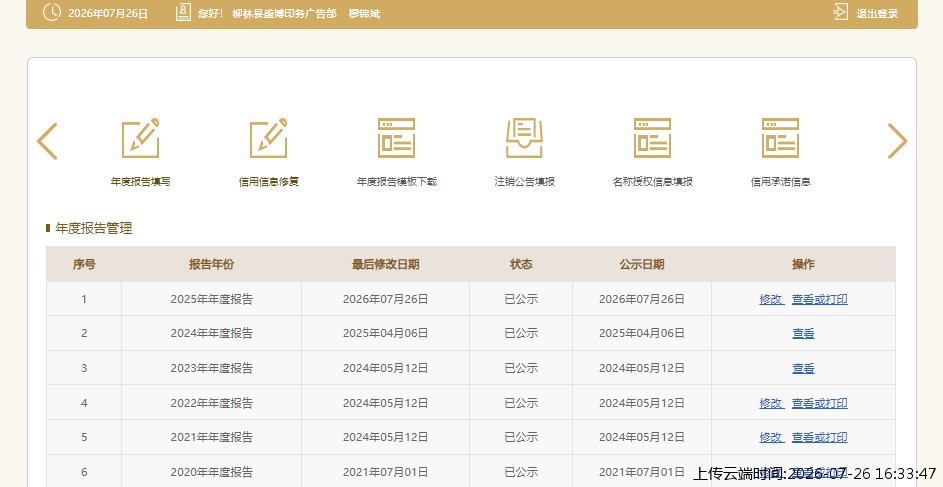Click the 状态 column header
943x487 pixels.
pyautogui.click(x=521, y=264)
